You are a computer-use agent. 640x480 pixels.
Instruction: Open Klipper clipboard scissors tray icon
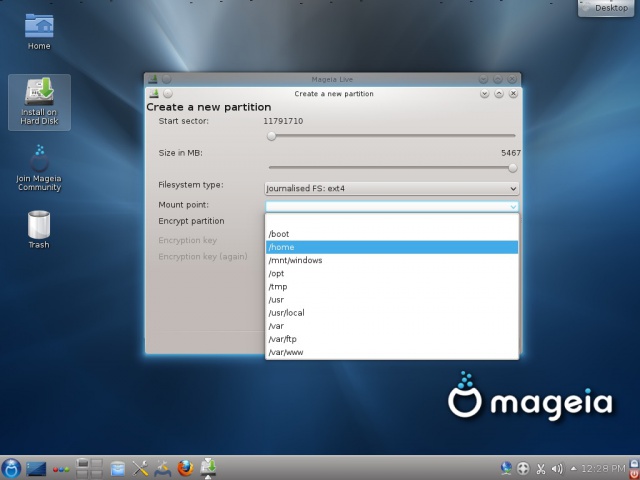point(541,469)
